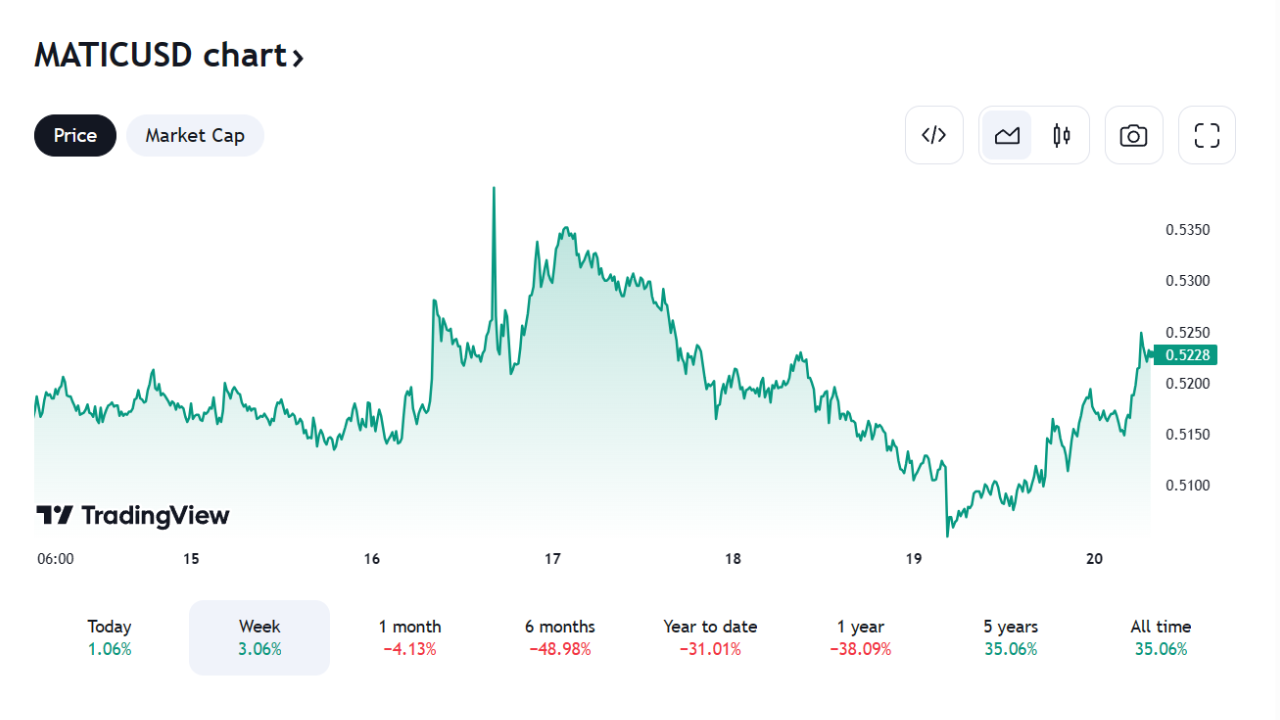Switch to candlestick chart style icon
Image resolution: width=1280 pixels, height=720 pixels.
(1061, 135)
